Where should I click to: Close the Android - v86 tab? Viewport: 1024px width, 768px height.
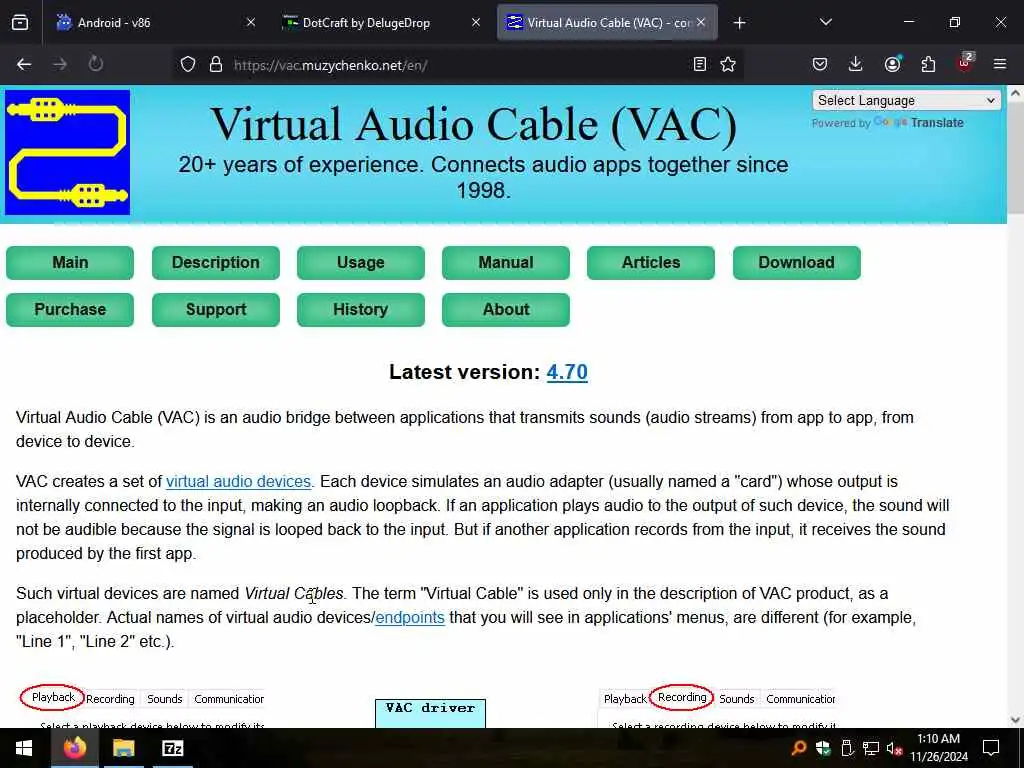pyautogui.click(x=251, y=22)
